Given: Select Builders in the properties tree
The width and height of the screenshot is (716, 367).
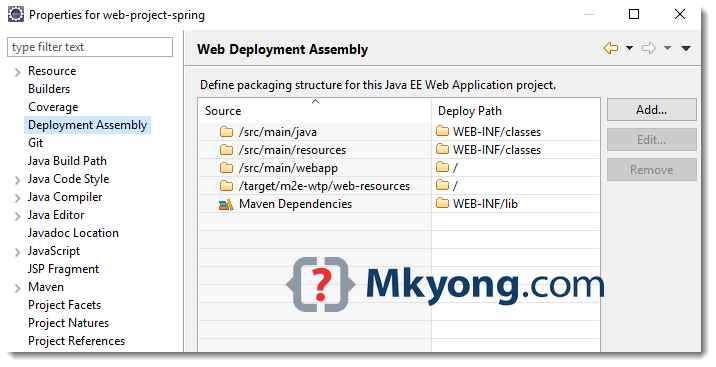Looking at the screenshot, I should tap(49, 89).
